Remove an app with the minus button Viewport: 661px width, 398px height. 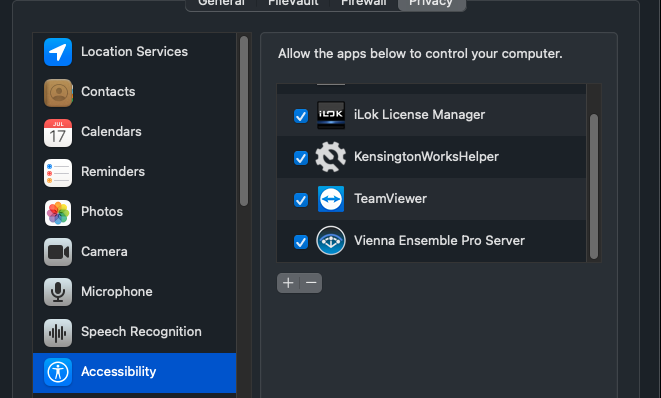(x=311, y=283)
